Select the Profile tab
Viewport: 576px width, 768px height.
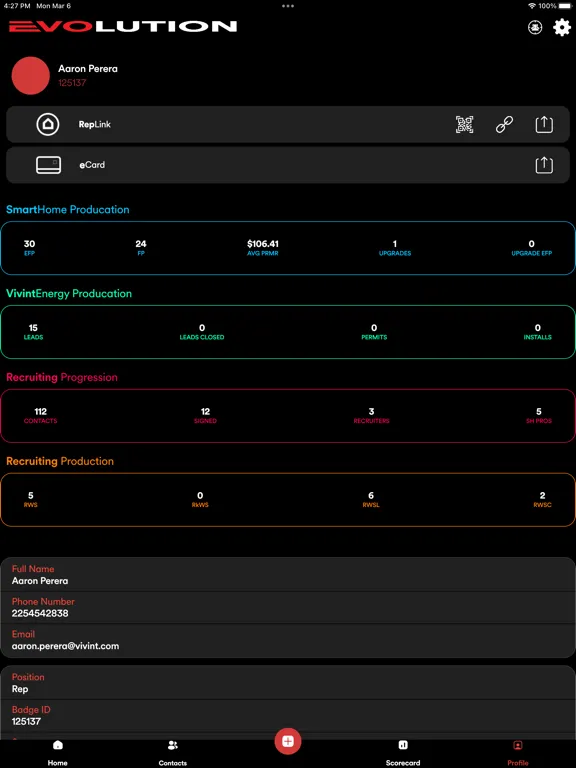[x=518, y=753]
